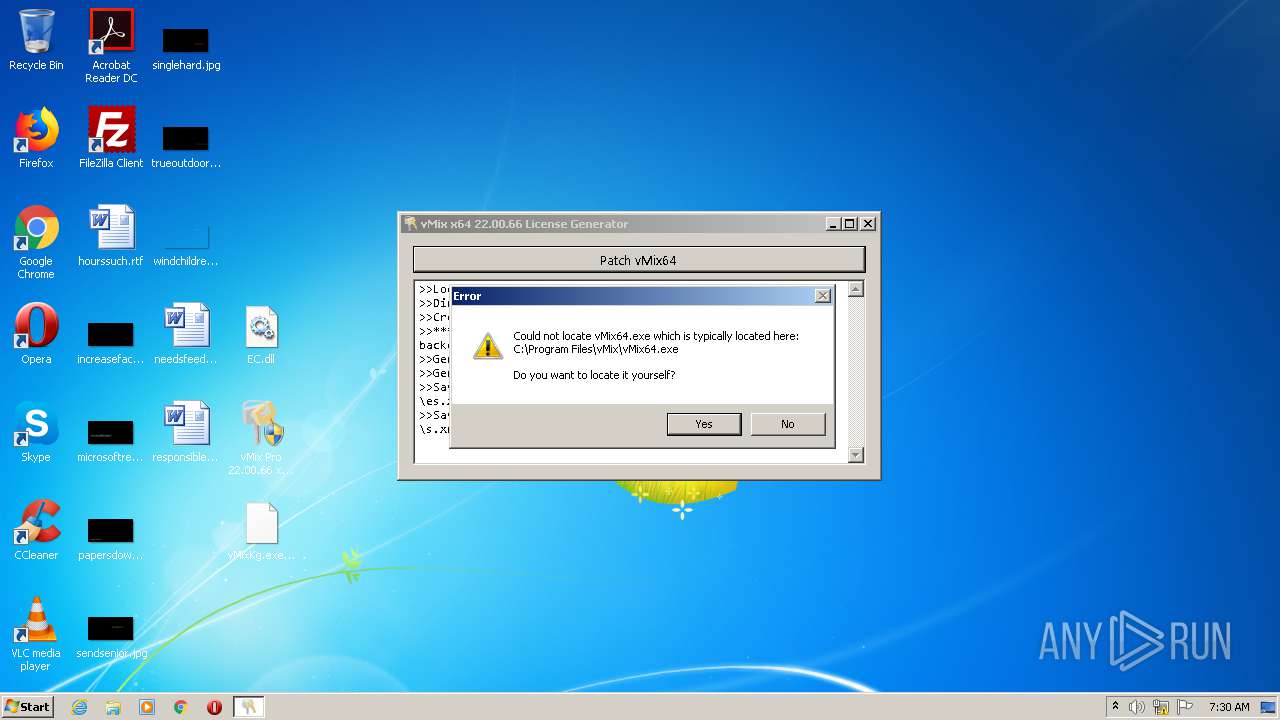Select the EC.dll file icon

261,334
